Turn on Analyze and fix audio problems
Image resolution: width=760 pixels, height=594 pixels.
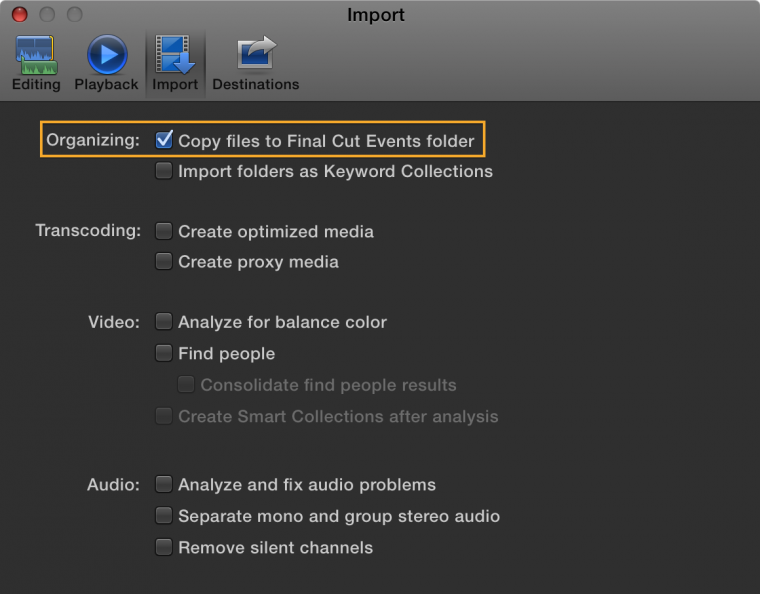164,485
